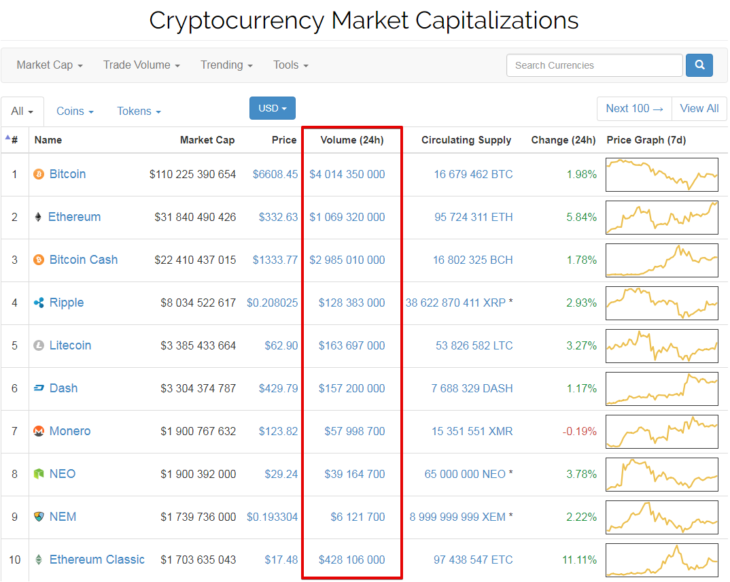The width and height of the screenshot is (730, 582).
Task: Click Bitcoin volume $4 014 350 000
Action: [x=347, y=174]
